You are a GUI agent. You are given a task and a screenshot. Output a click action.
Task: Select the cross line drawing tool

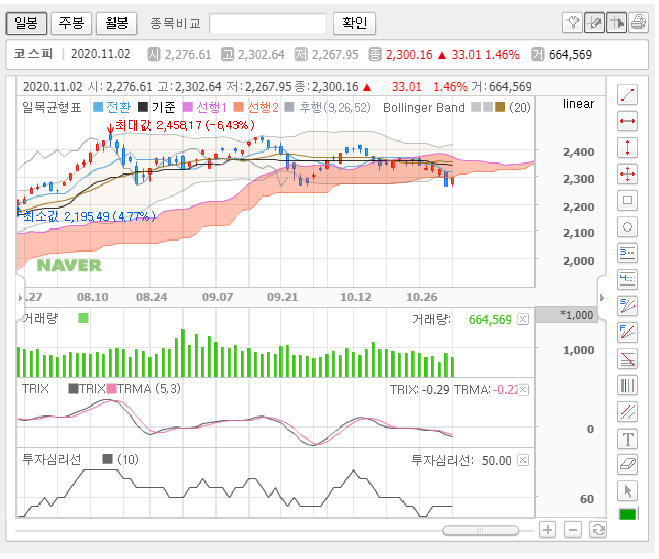(627, 174)
